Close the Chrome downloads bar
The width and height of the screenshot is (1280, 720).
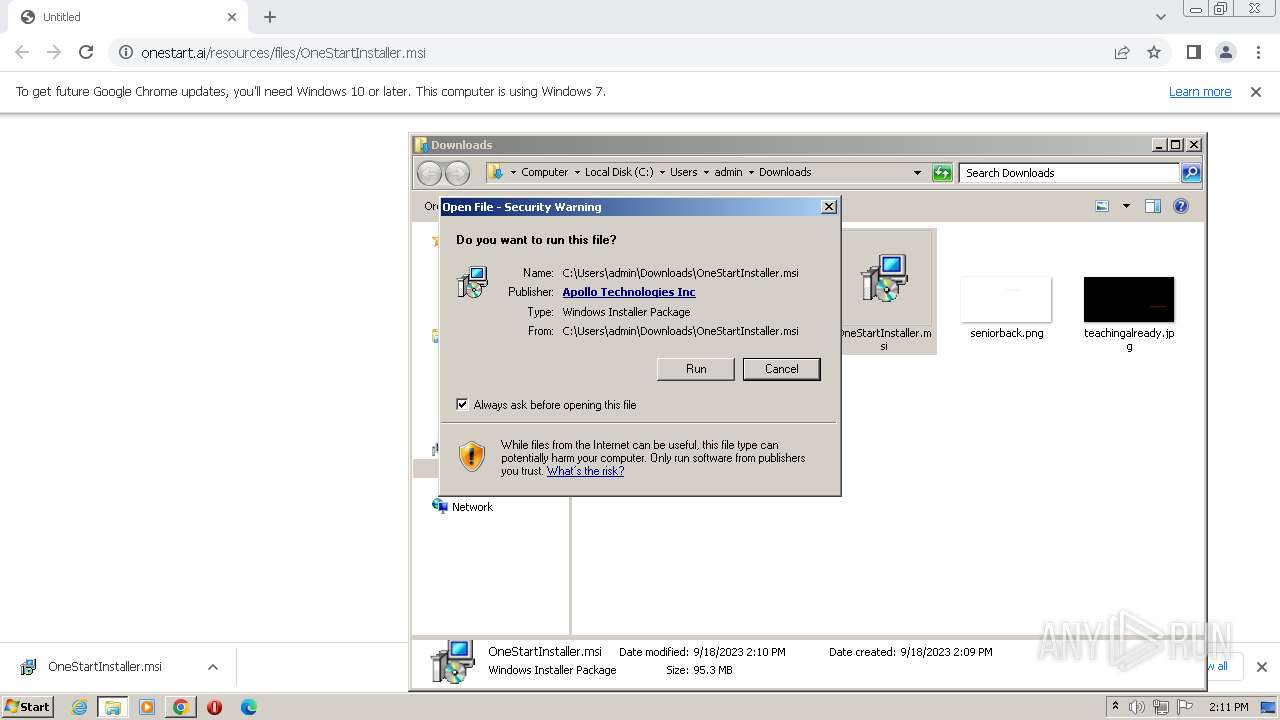1261,667
